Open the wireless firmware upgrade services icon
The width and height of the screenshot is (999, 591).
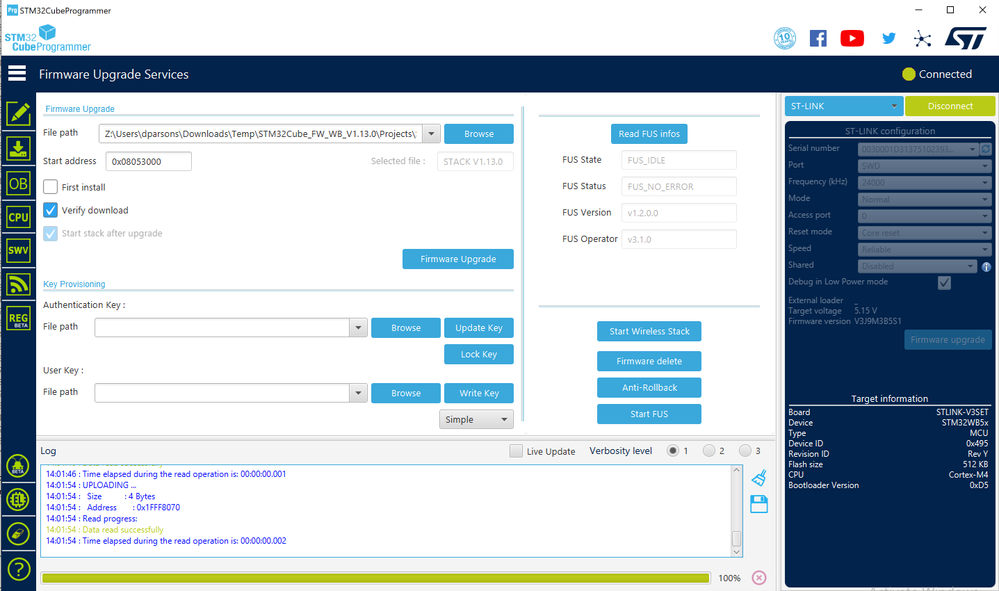click(18, 284)
